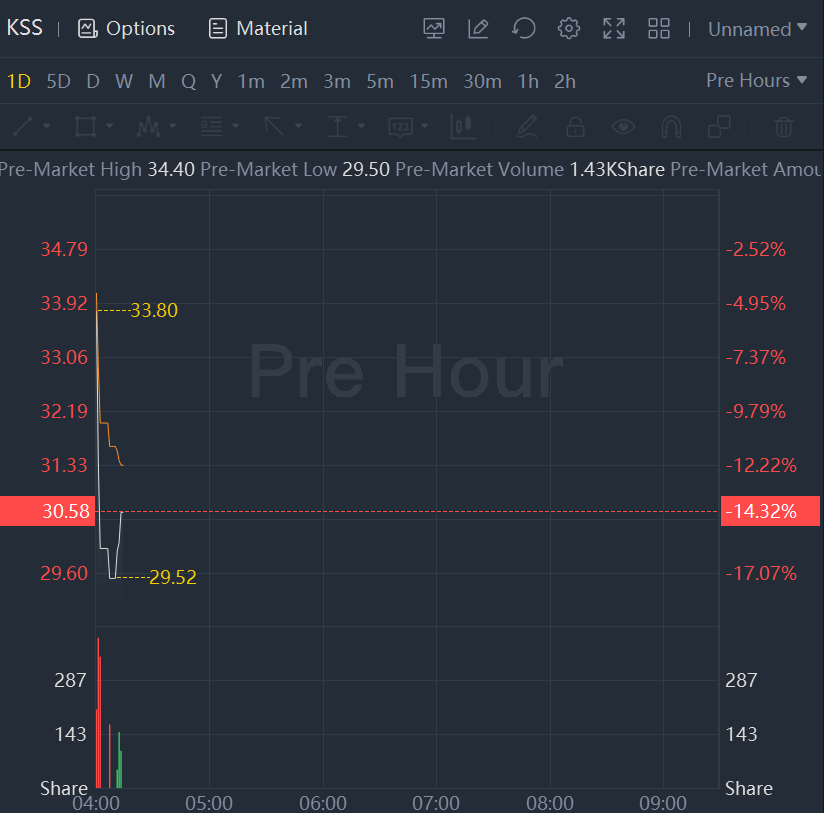The width and height of the screenshot is (824, 813).
Task: Expand chart to fullscreen
Action: [x=614, y=29]
